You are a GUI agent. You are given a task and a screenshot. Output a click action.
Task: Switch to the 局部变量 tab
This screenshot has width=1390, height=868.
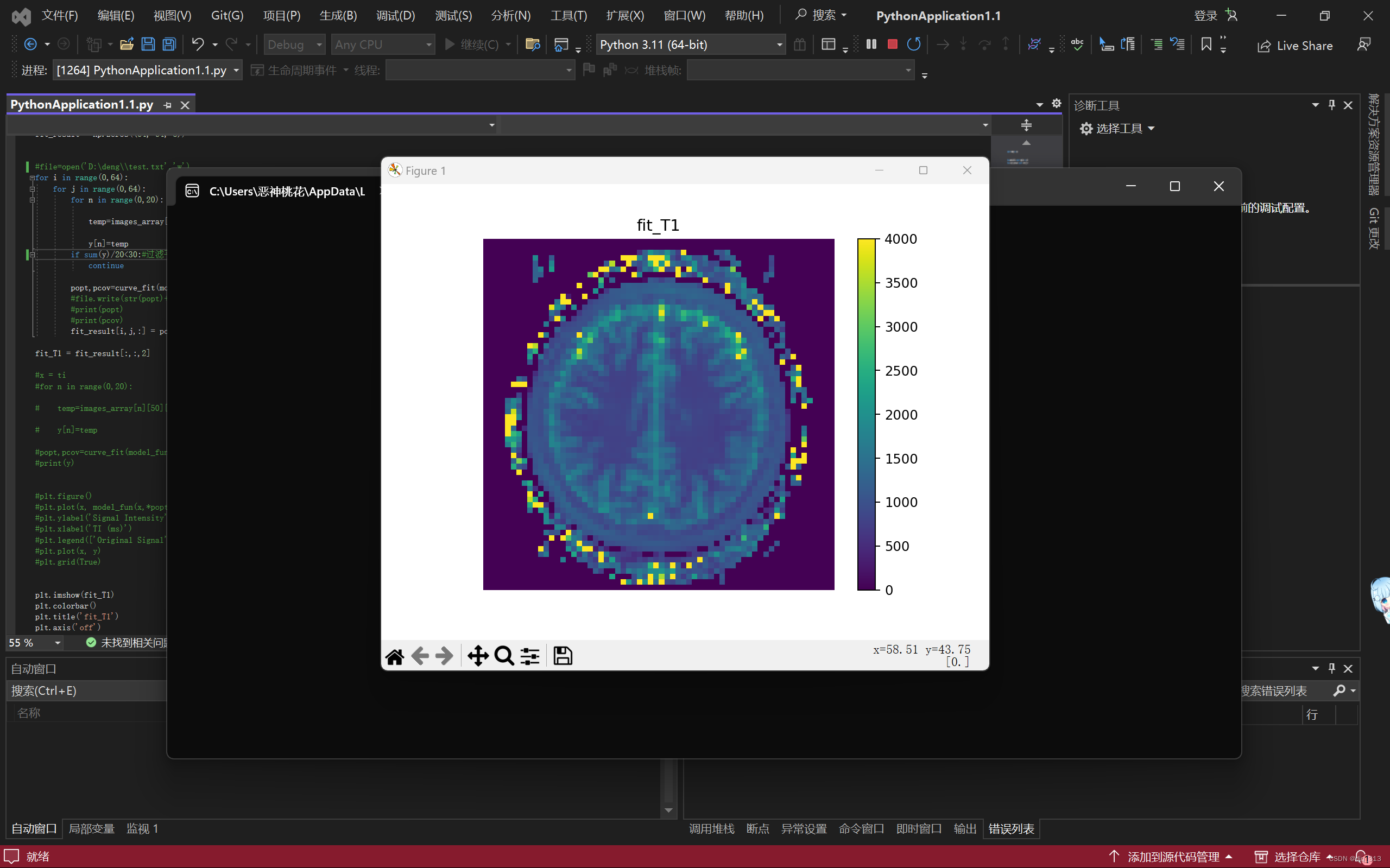click(91, 828)
